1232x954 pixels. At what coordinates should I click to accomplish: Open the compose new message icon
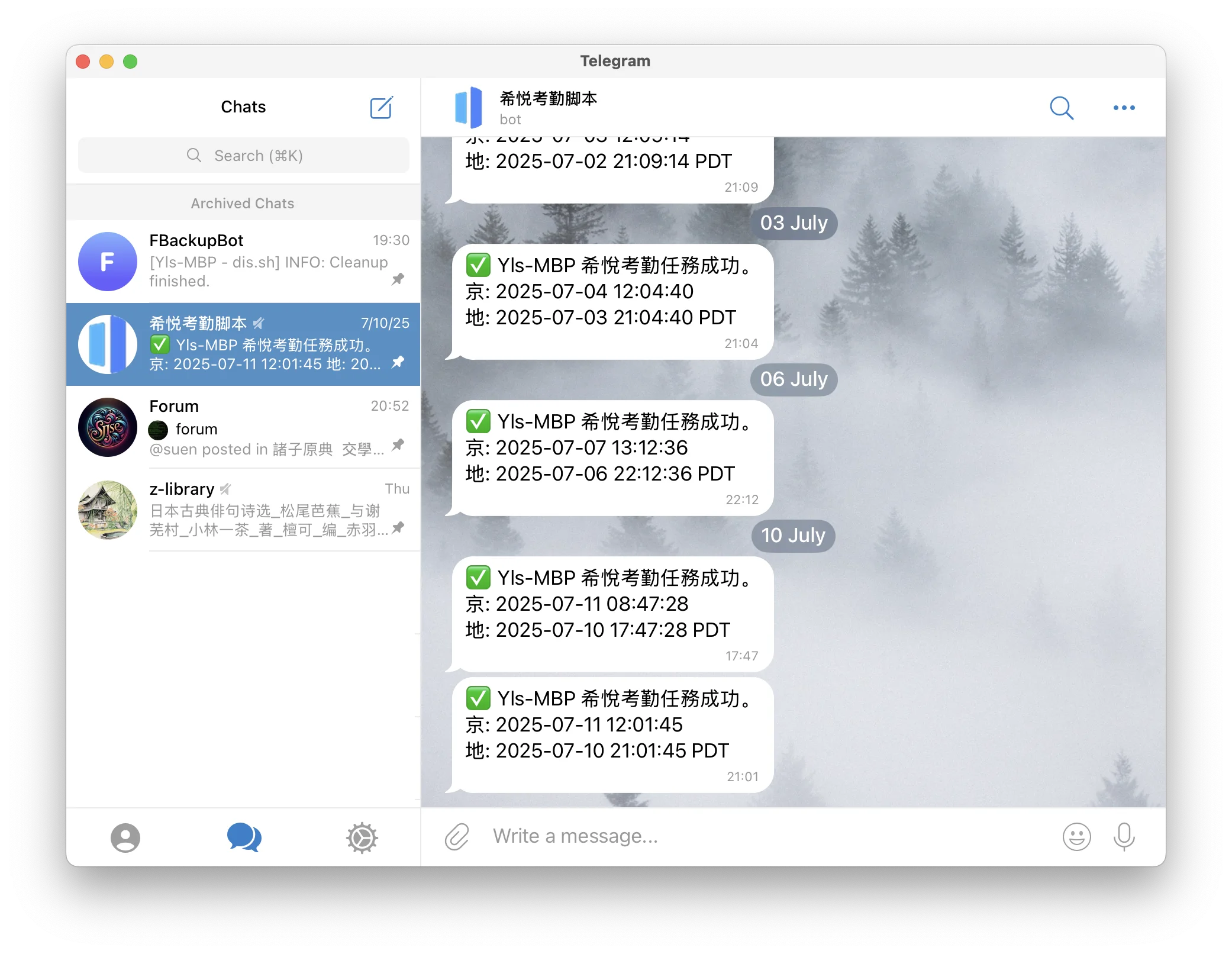381,107
